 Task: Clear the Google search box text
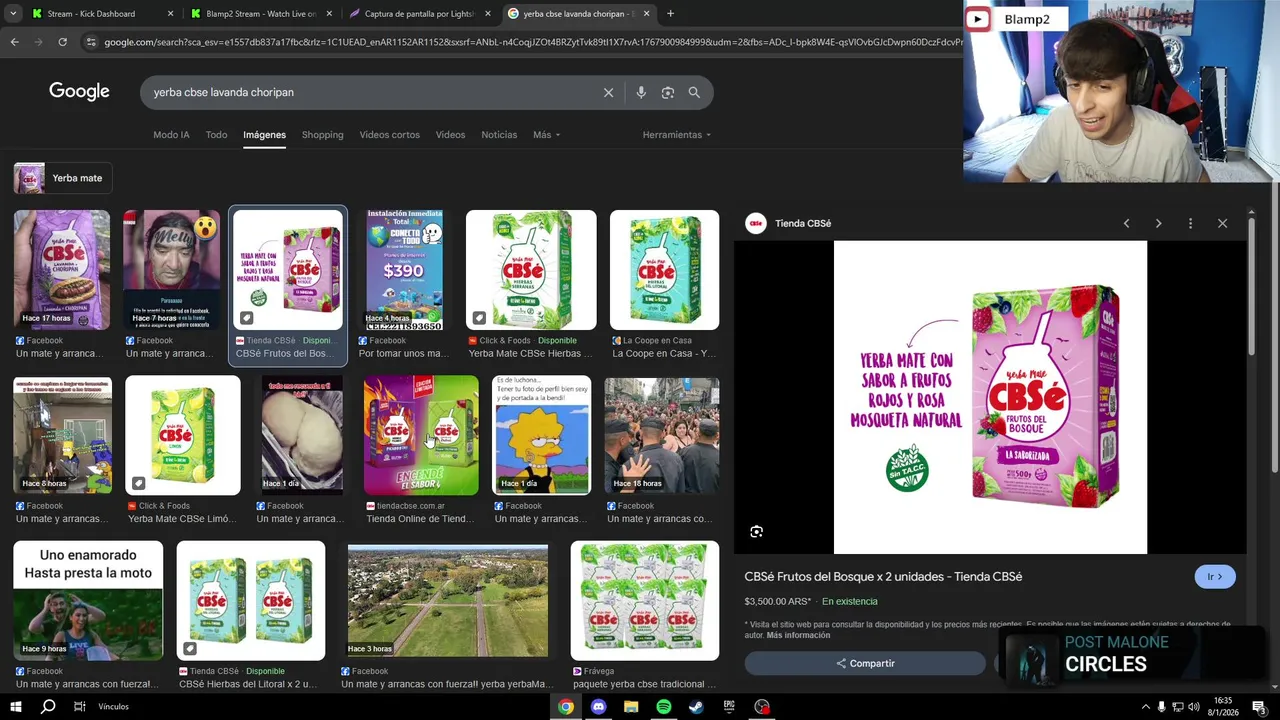[608, 92]
